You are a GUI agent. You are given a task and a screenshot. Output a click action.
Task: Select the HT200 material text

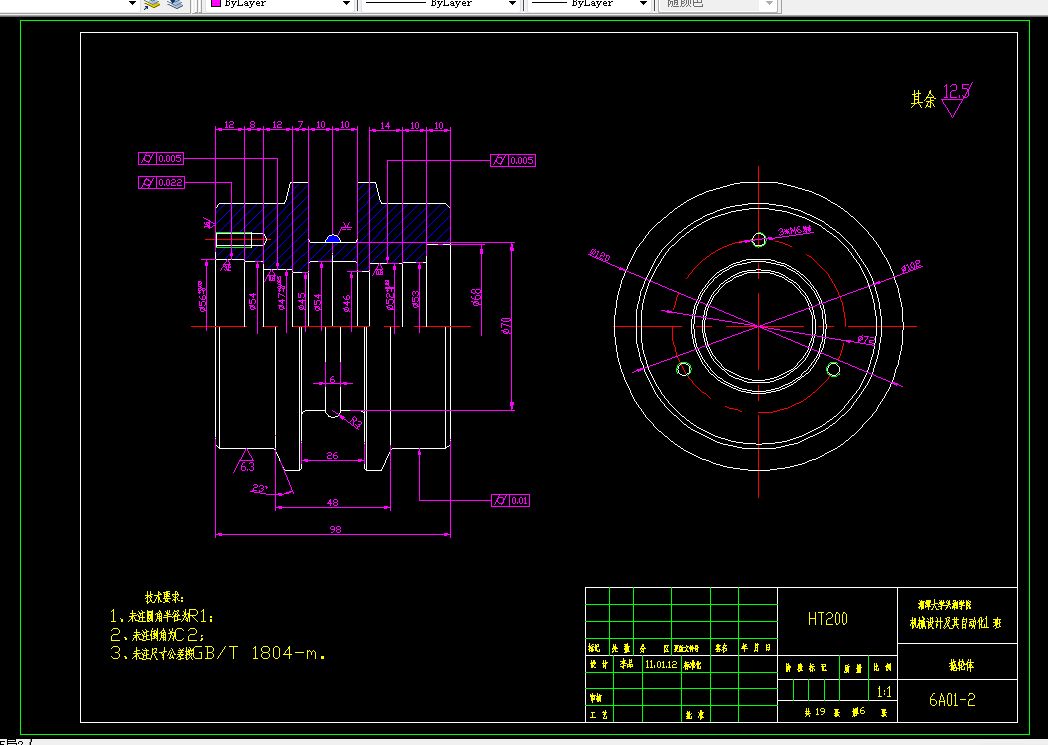pos(827,619)
